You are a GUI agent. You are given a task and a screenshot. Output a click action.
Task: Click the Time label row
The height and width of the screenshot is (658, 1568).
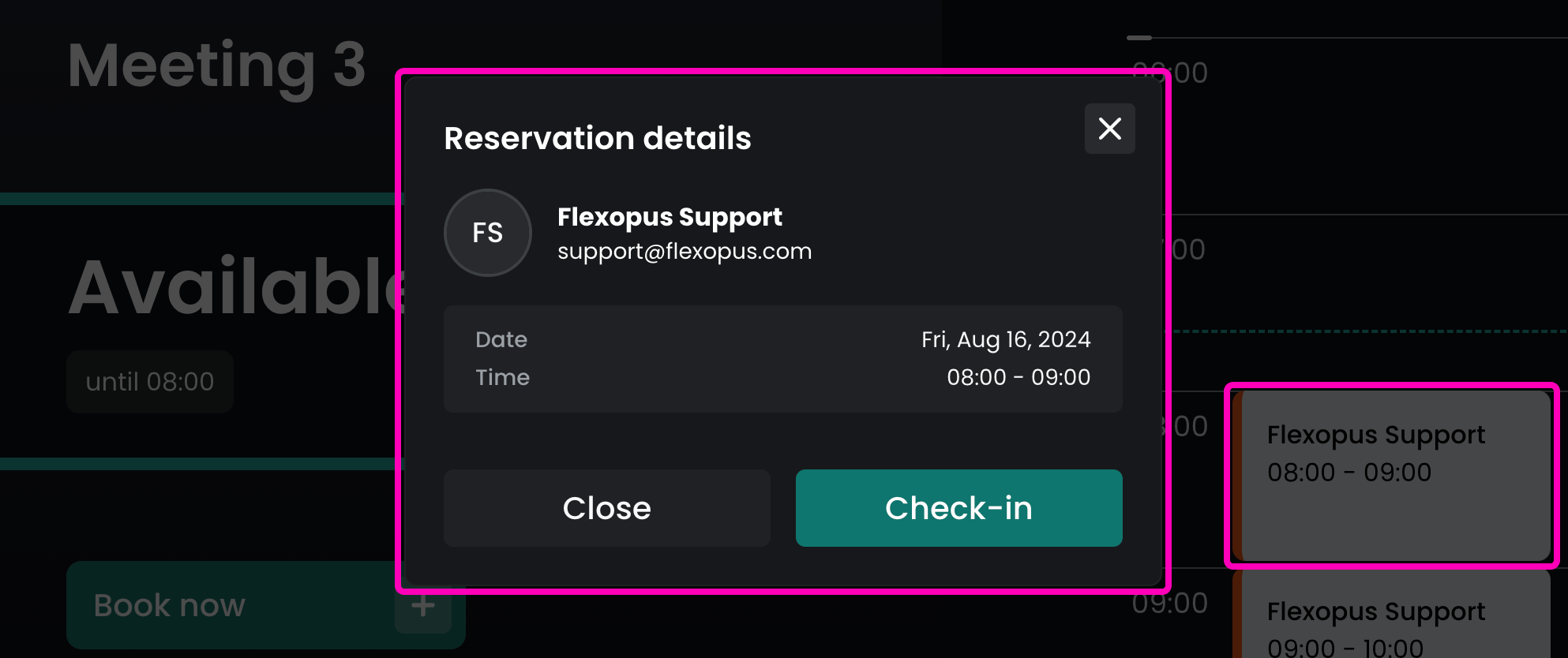coord(502,377)
